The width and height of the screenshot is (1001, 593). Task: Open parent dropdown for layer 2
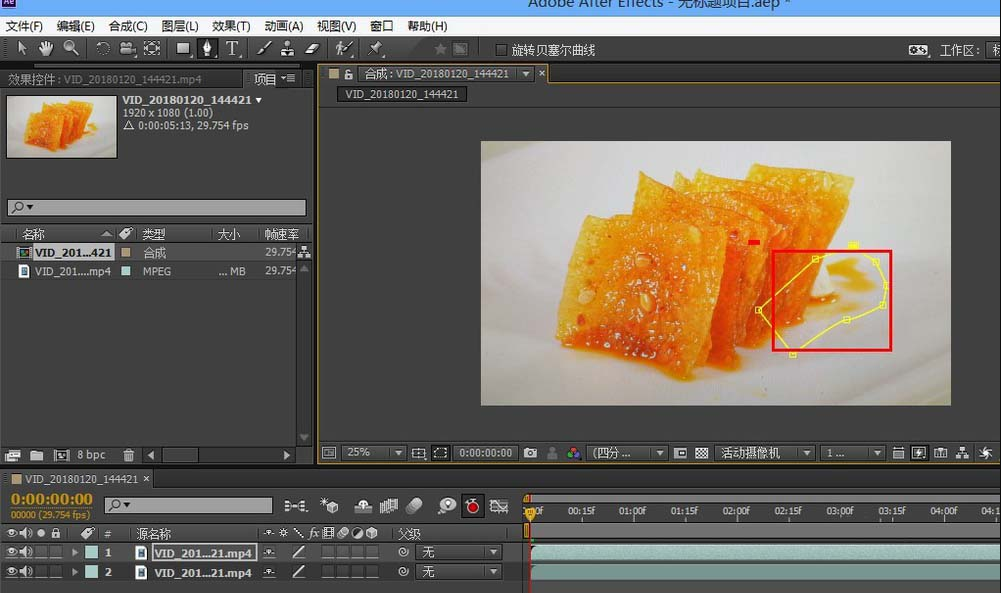tap(458, 572)
